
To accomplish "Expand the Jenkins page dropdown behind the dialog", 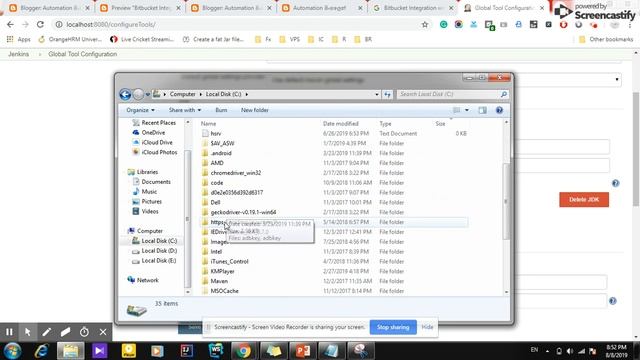I will [x=617, y=79].
